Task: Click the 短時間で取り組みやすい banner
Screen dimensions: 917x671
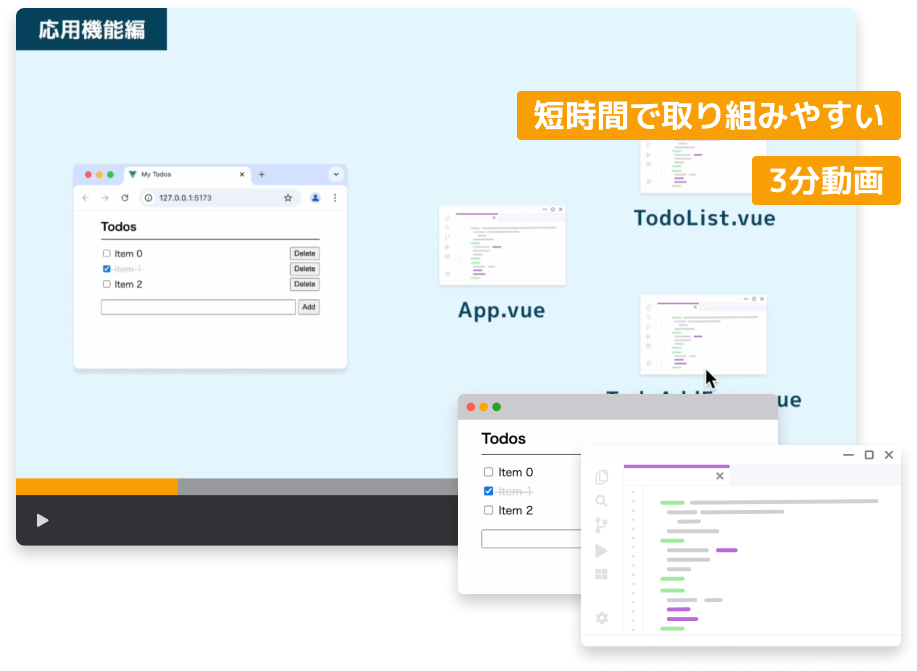Action: pos(709,115)
